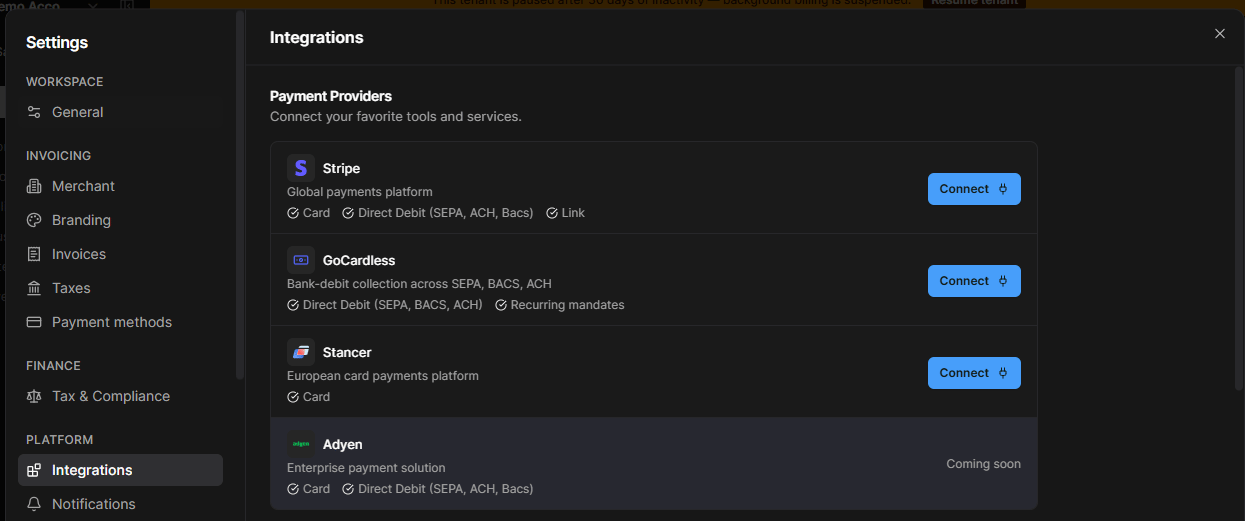Click Stripe's Direct Debit feature tag
Screen dimensions: 1245x521
(x=438, y=213)
